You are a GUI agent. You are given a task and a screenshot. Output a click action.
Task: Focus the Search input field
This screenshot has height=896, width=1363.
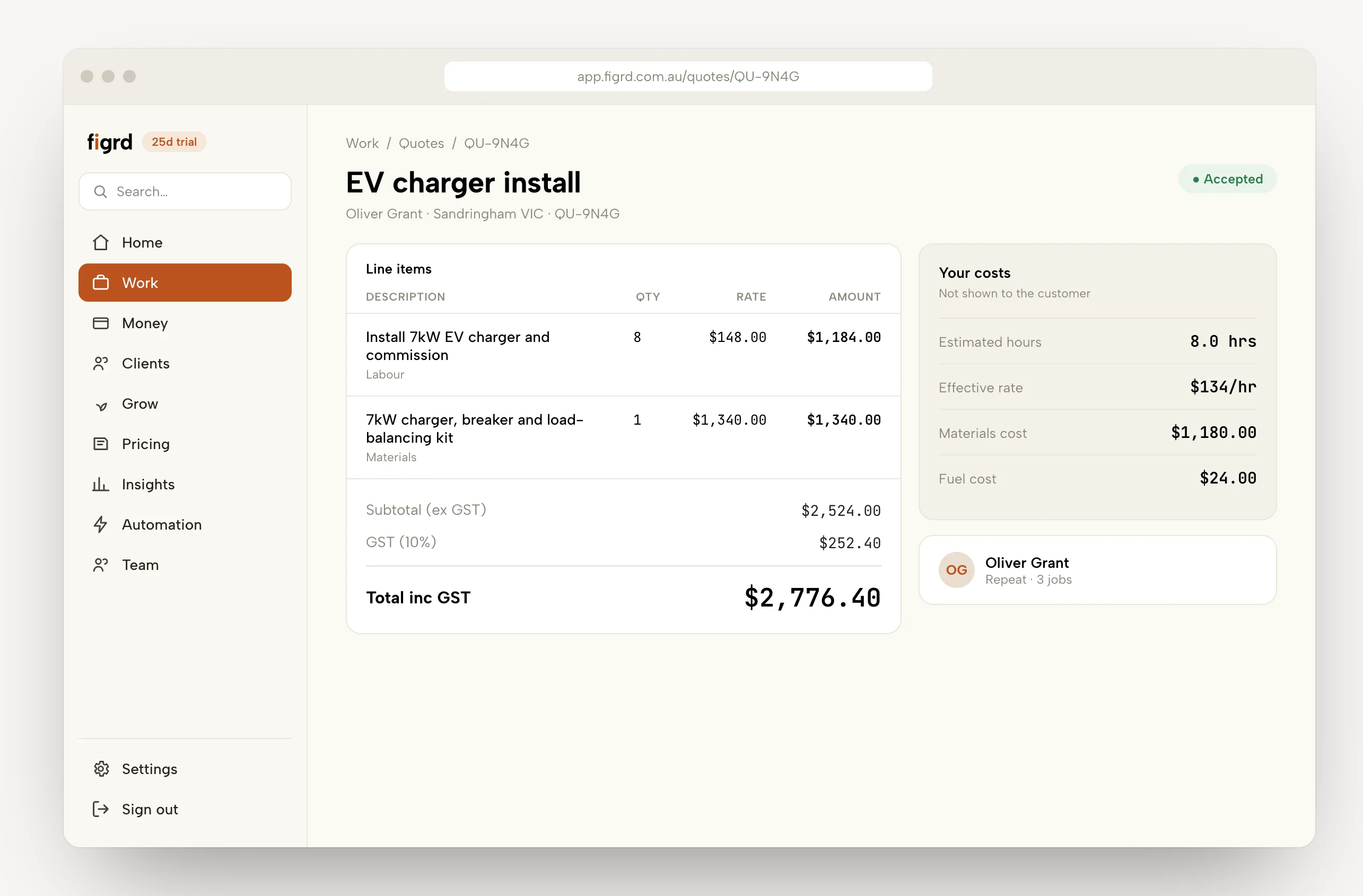185,191
